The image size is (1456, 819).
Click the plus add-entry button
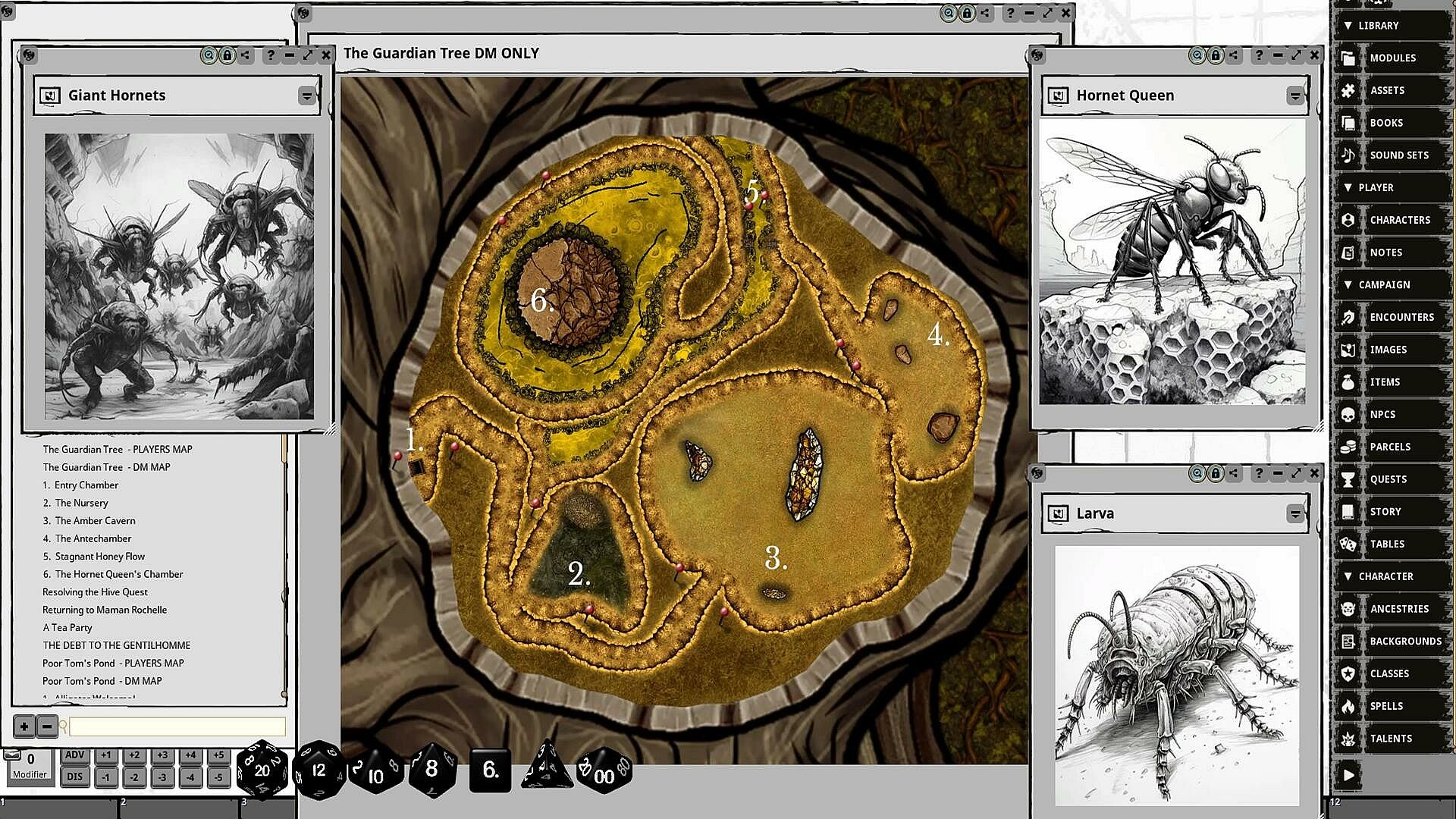24,726
